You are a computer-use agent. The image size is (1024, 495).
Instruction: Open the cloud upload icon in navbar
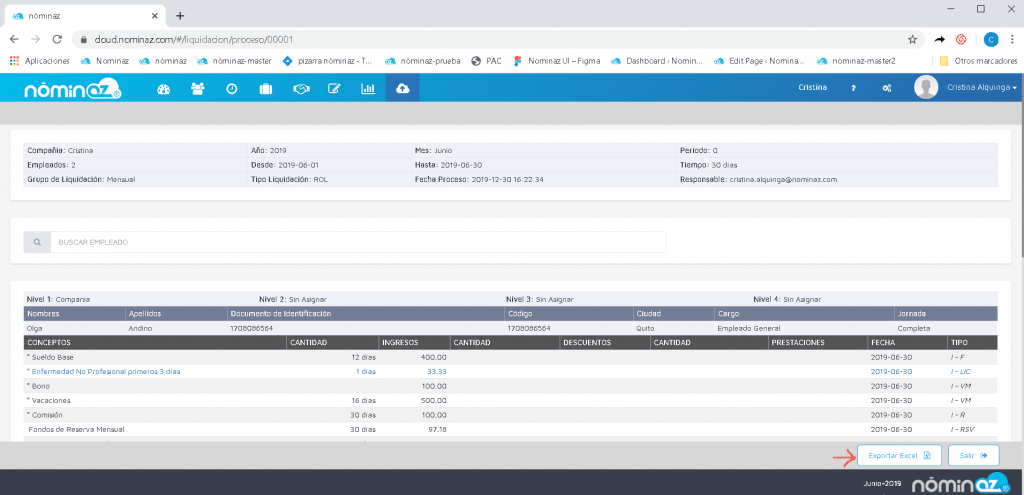[x=402, y=88]
